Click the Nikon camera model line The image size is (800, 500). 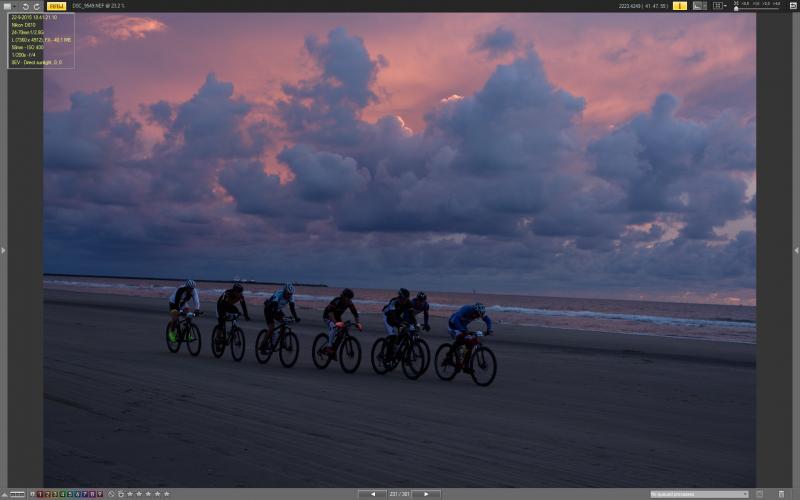click(23, 25)
